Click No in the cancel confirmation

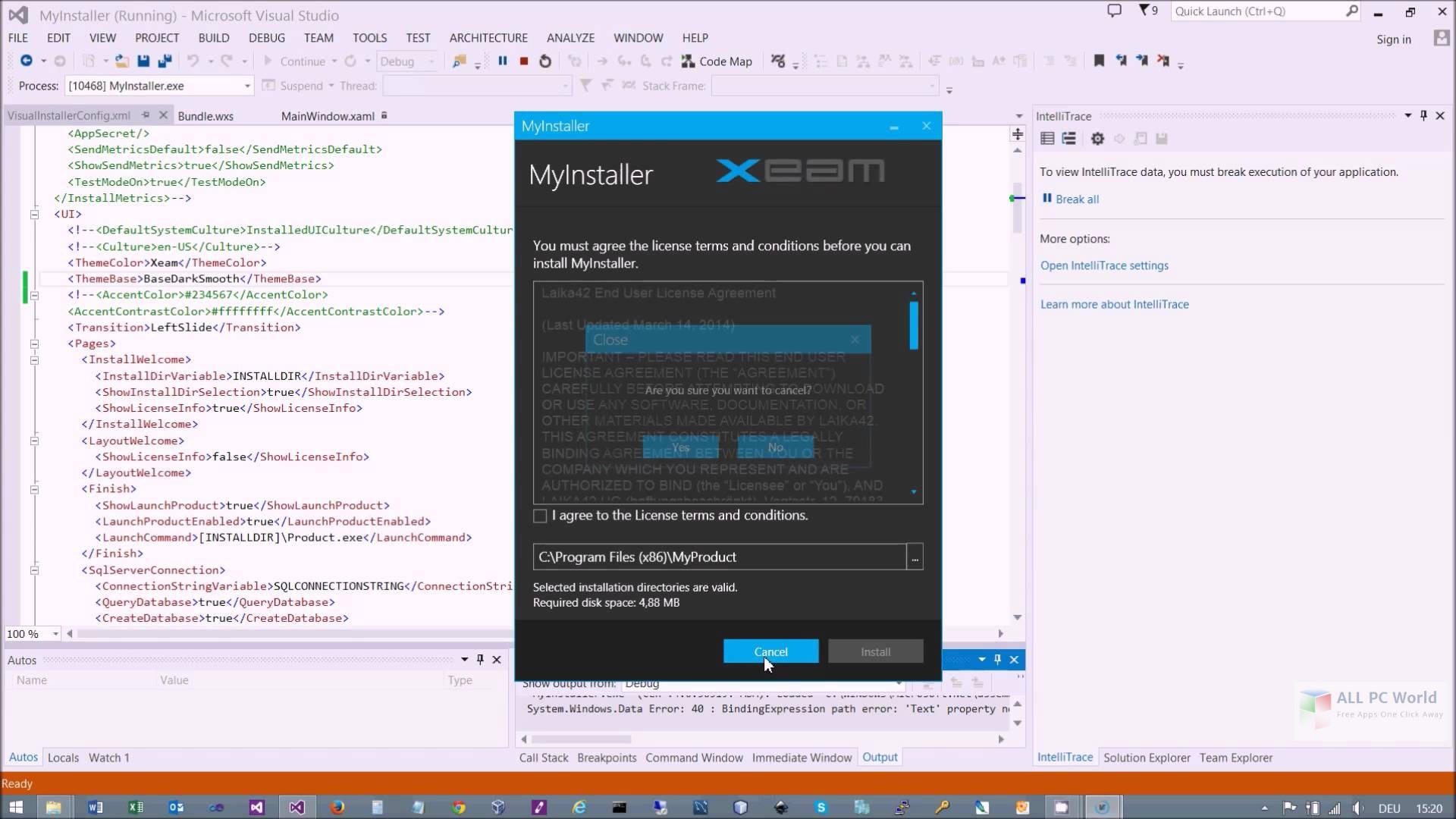pyautogui.click(x=775, y=447)
